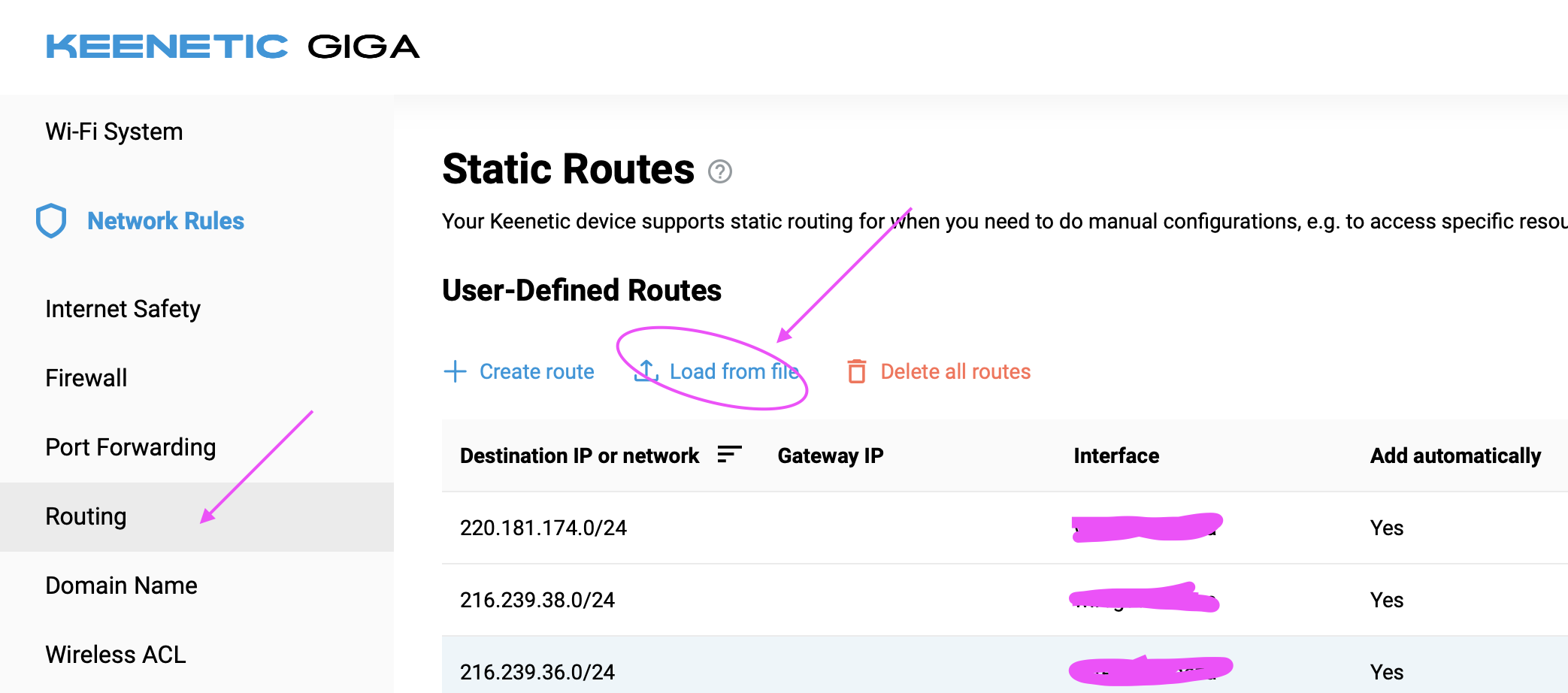Image resolution: width=1568 pixels, height=693 pixels.
Task: Click the plus icon for Create route
Action: (455, 371)
